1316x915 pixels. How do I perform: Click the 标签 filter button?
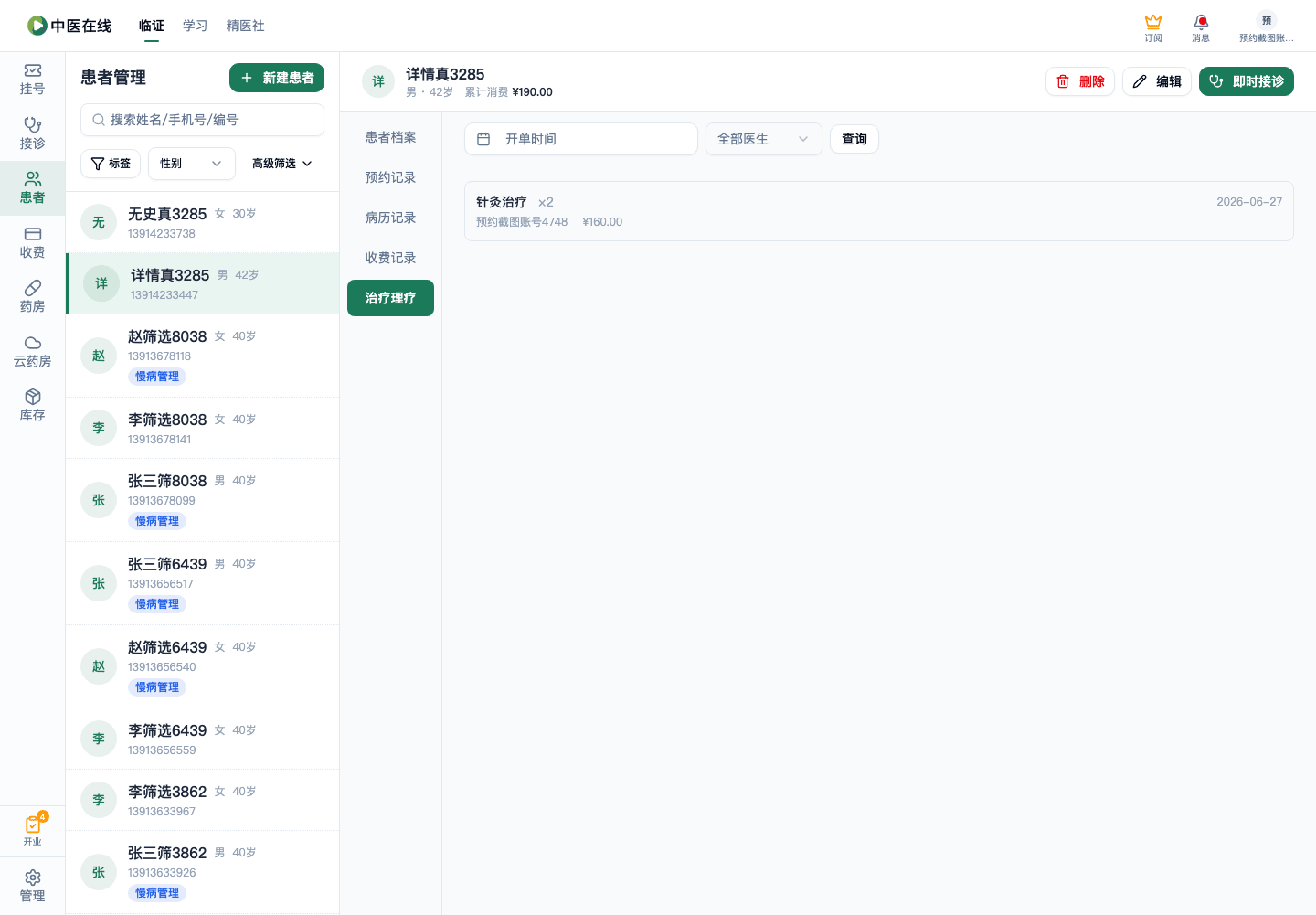click(111, 164)
